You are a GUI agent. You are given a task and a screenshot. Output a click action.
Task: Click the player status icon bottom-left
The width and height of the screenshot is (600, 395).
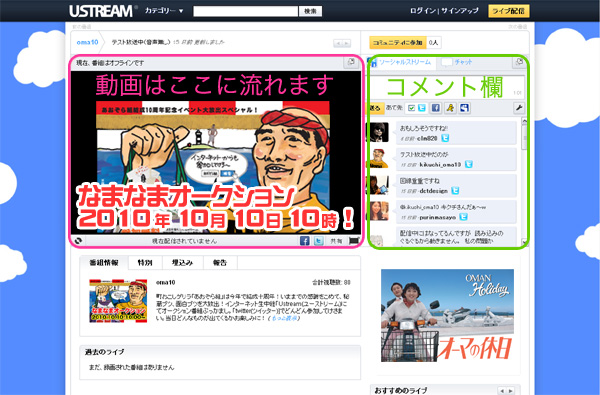coord(78,241)
